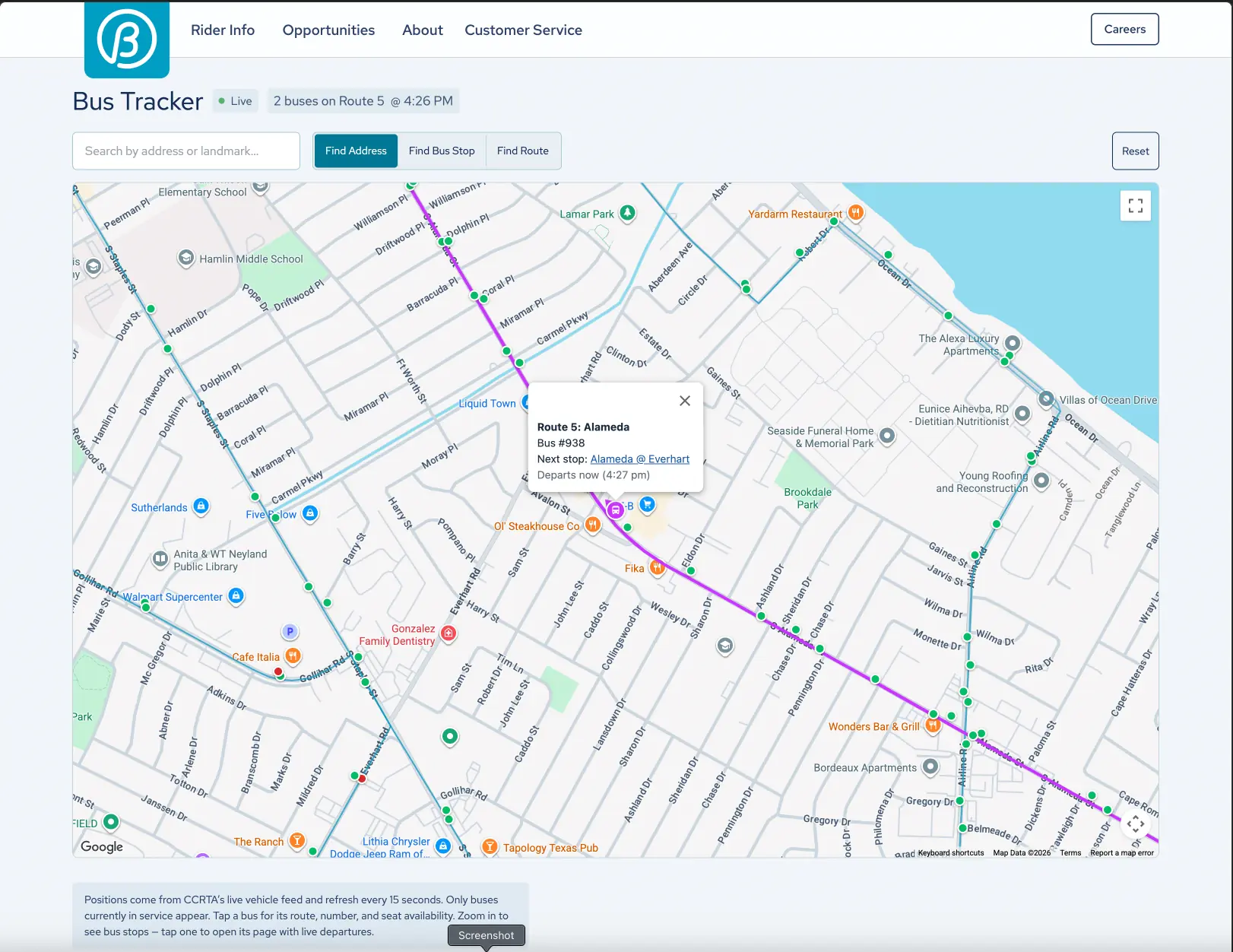Image resolution: width=1233 pixels, height=952 pixels.
Task: Click the Liquid Town map label
Action: [x=487, y=403]
